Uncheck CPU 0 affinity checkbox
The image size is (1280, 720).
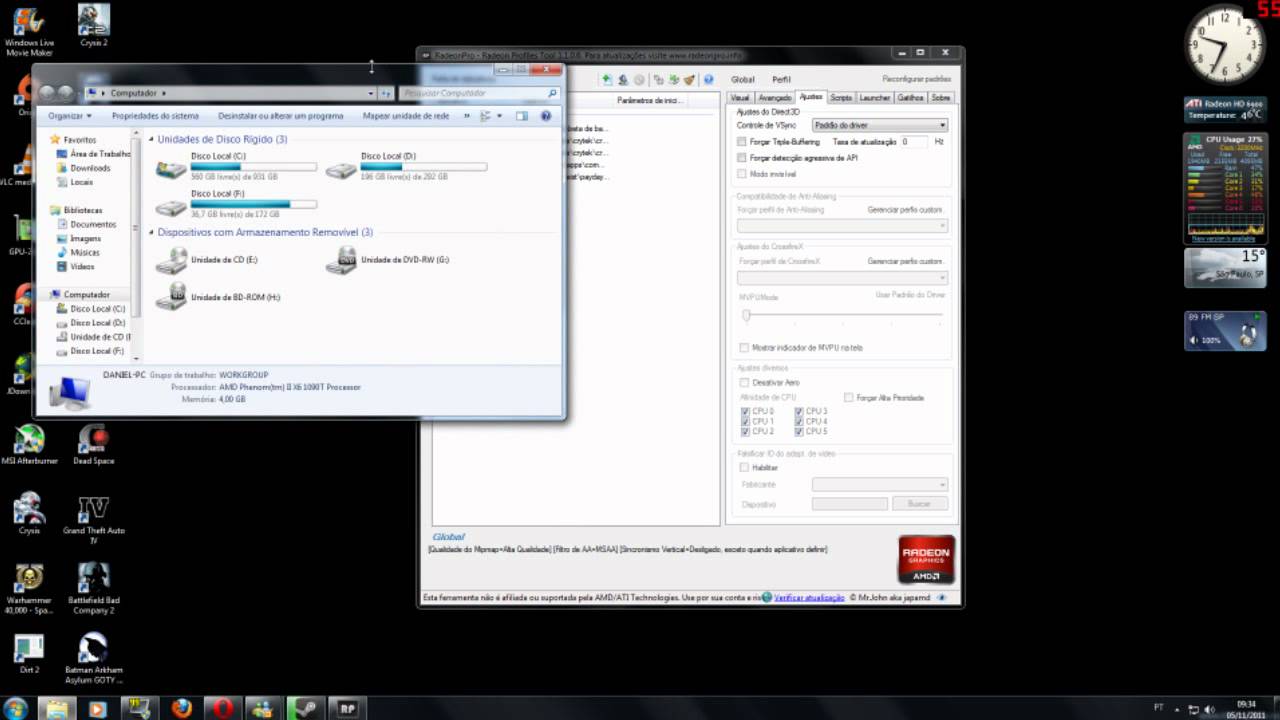click(x=745, y=411)
